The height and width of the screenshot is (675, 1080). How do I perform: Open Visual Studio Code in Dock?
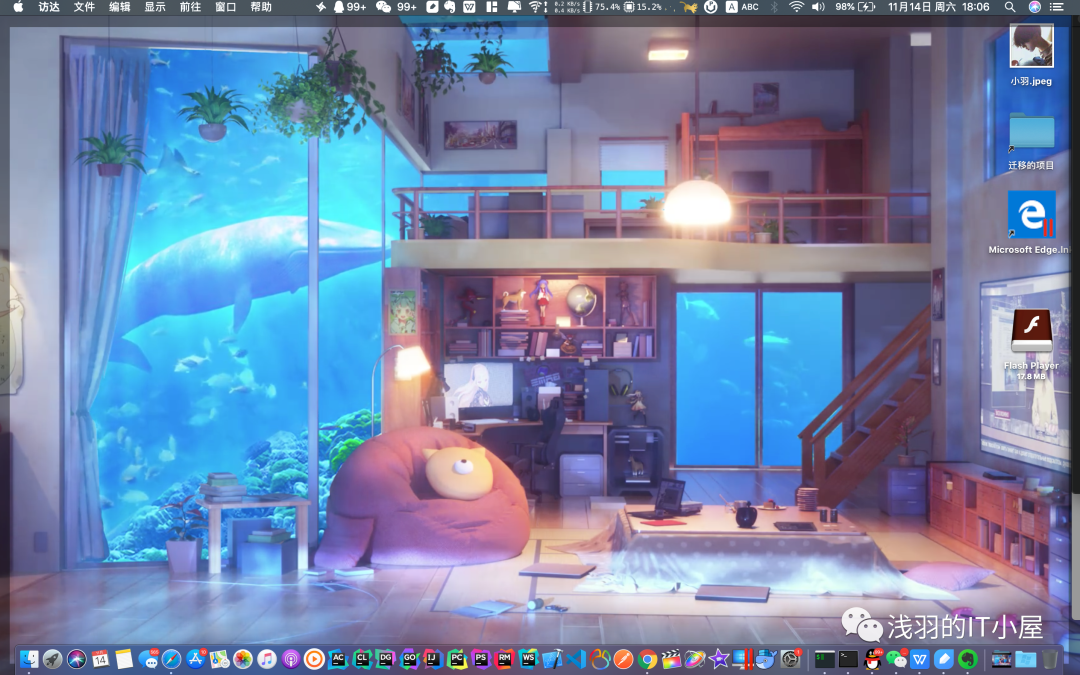(x=577, y=659)
